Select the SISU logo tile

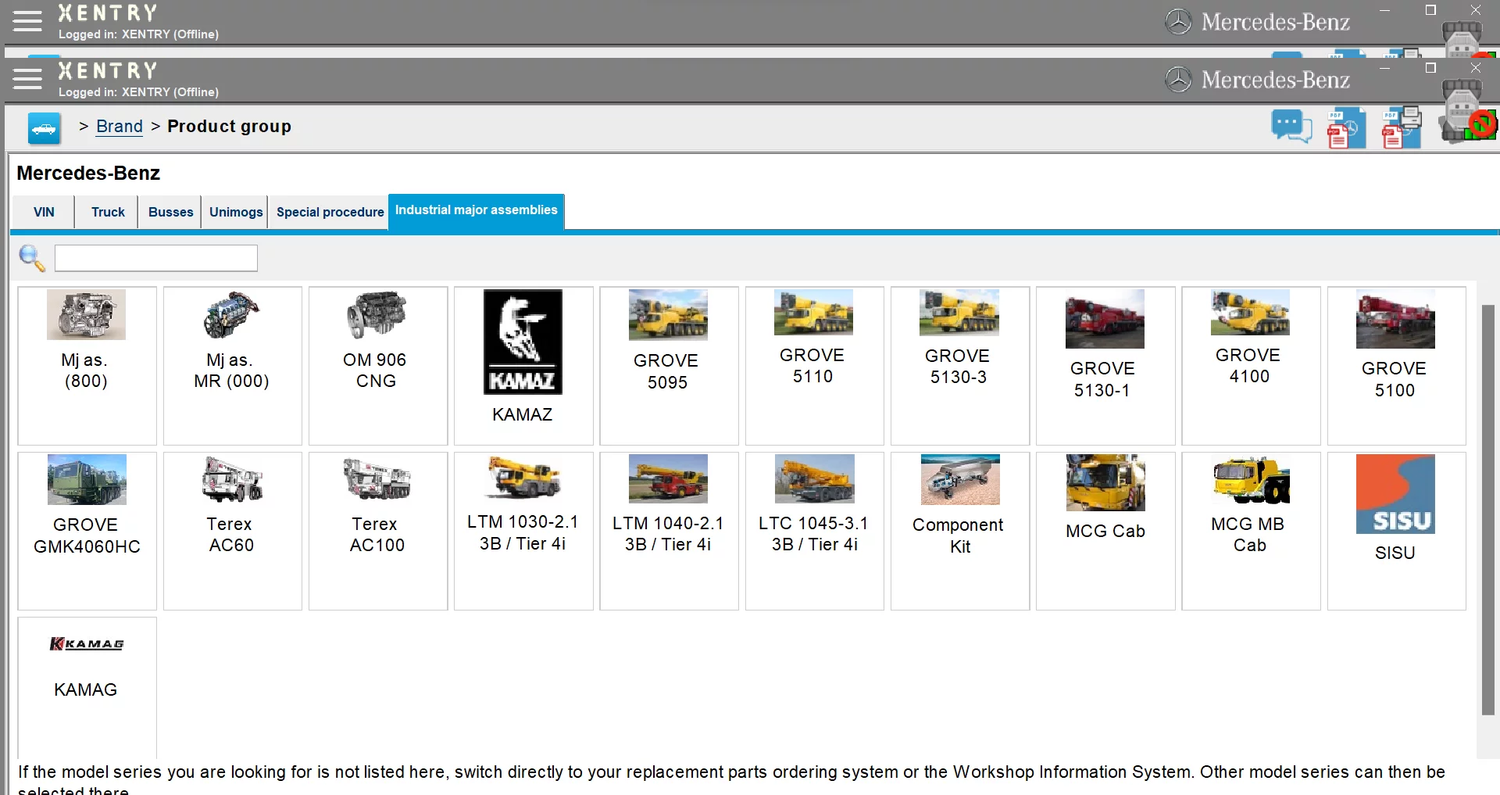click(1395, 530)
